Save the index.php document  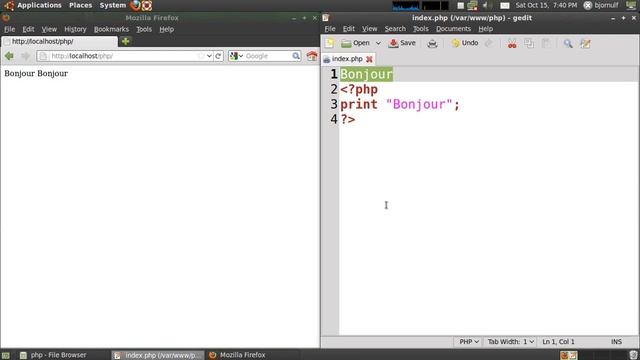pyautogui.click(x=402, y=43)
